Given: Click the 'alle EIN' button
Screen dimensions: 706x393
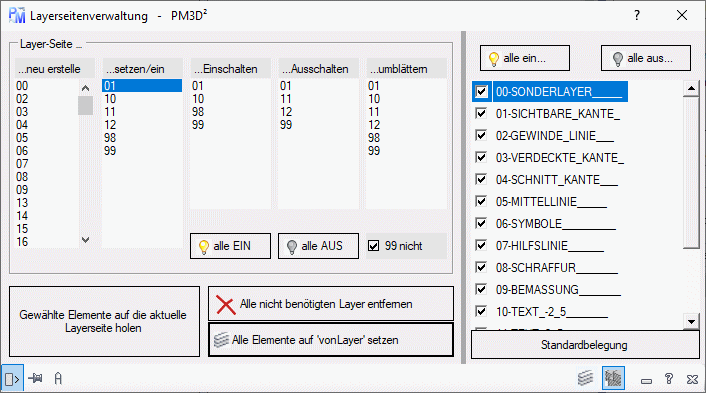Looking at the screenshot, I should tap(230, 246).
